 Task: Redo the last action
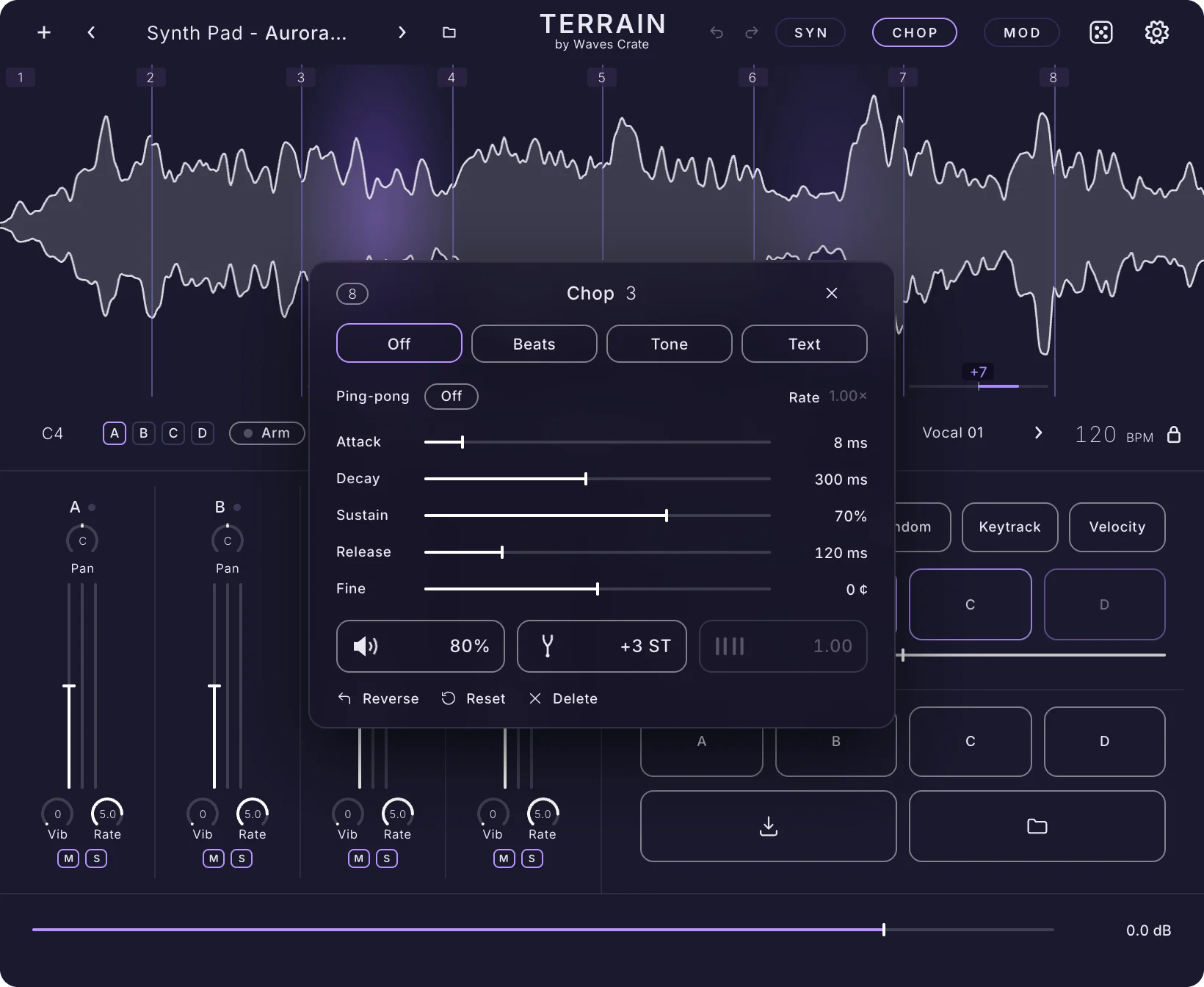click(x=752, y=32)
